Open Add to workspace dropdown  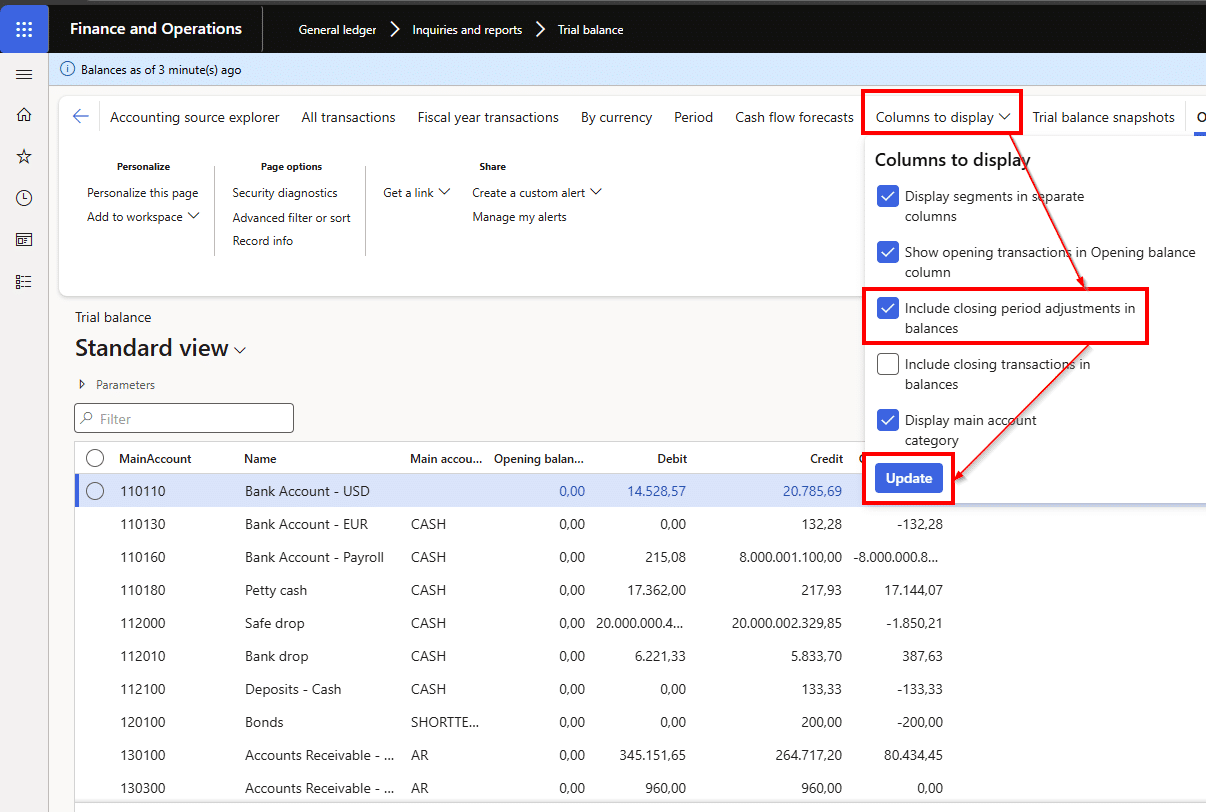point(143,217)
